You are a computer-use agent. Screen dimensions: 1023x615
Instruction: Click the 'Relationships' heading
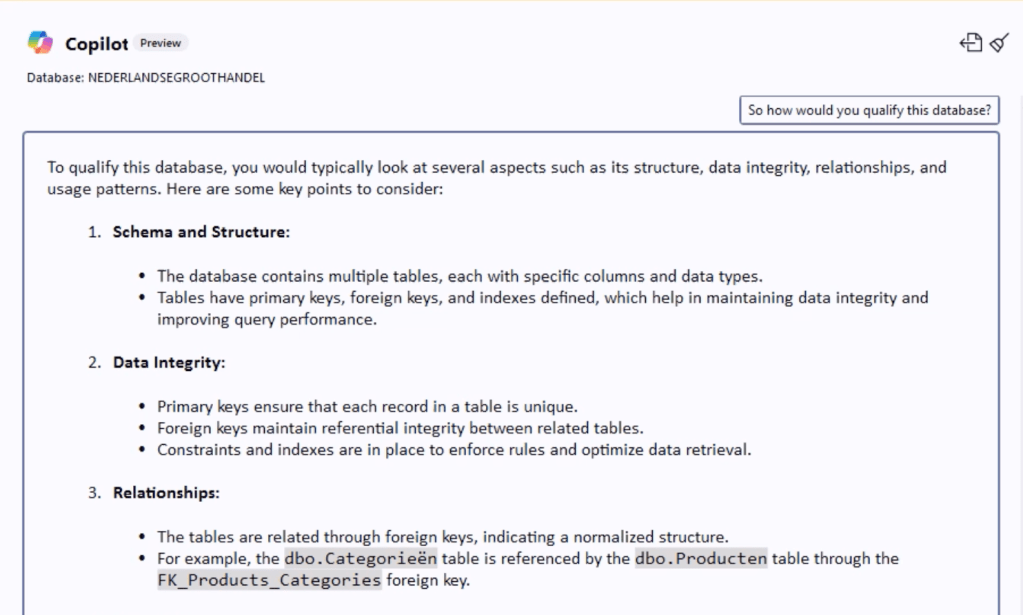[166, 493]
